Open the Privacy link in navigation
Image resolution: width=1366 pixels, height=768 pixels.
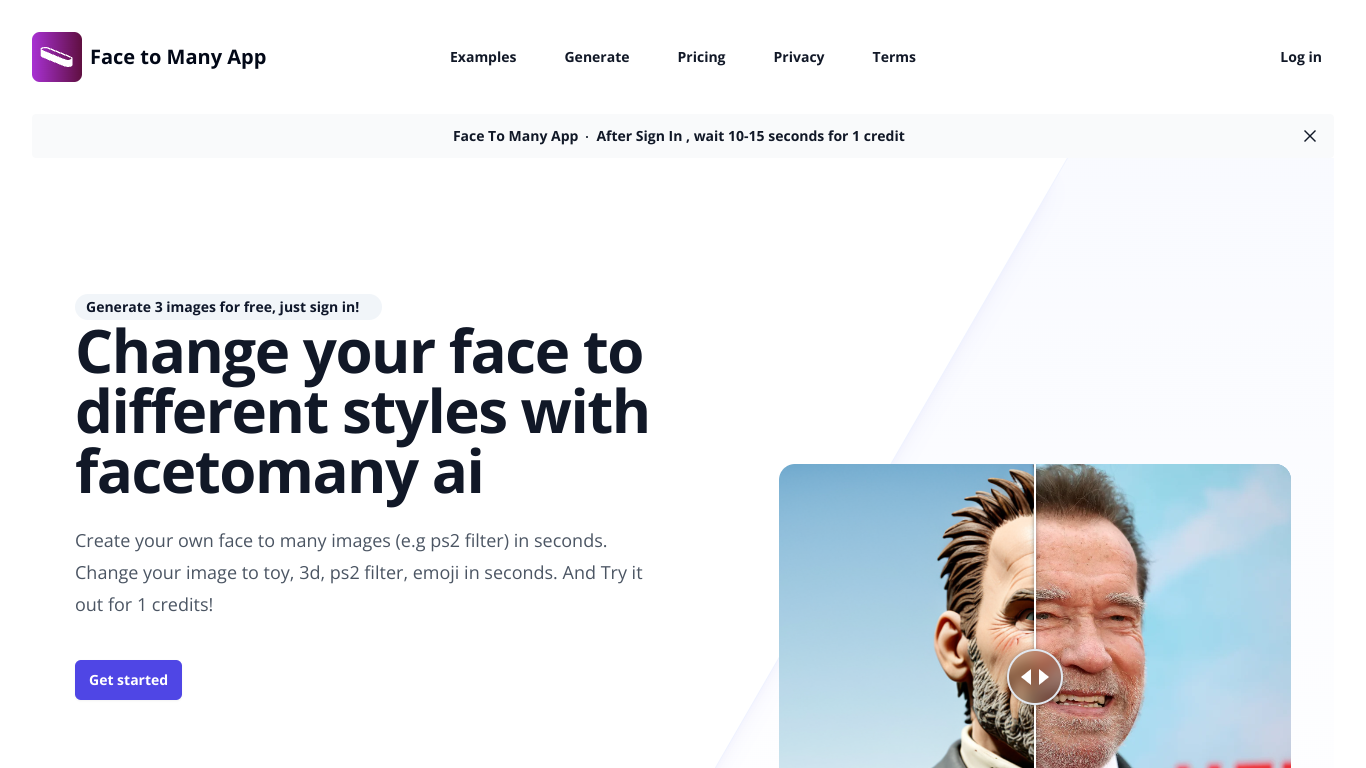coord(799,57)
